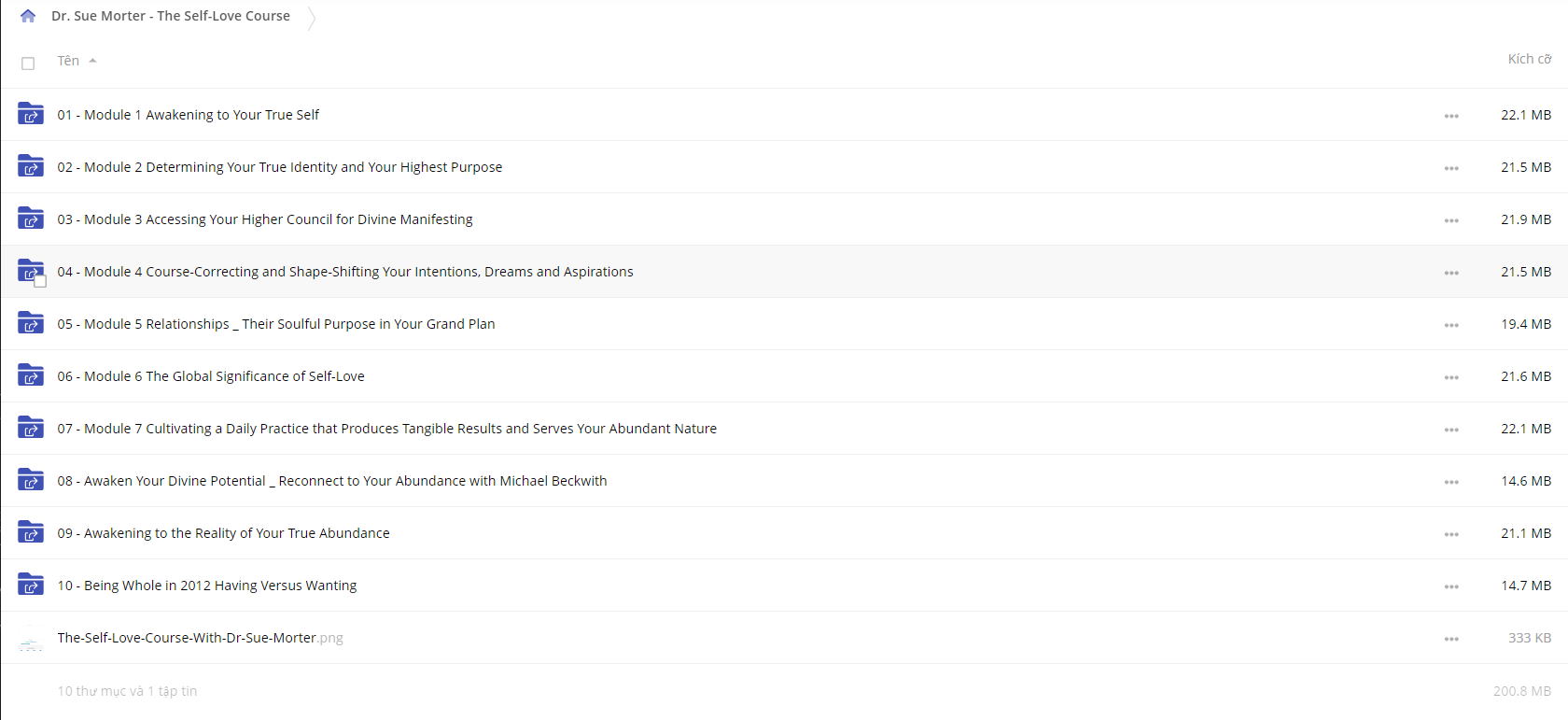Image resolution: width=1568 pixels, height=720 pixels.
Task: Open shared folder icon for Module 1
Action: pos(31,114)
